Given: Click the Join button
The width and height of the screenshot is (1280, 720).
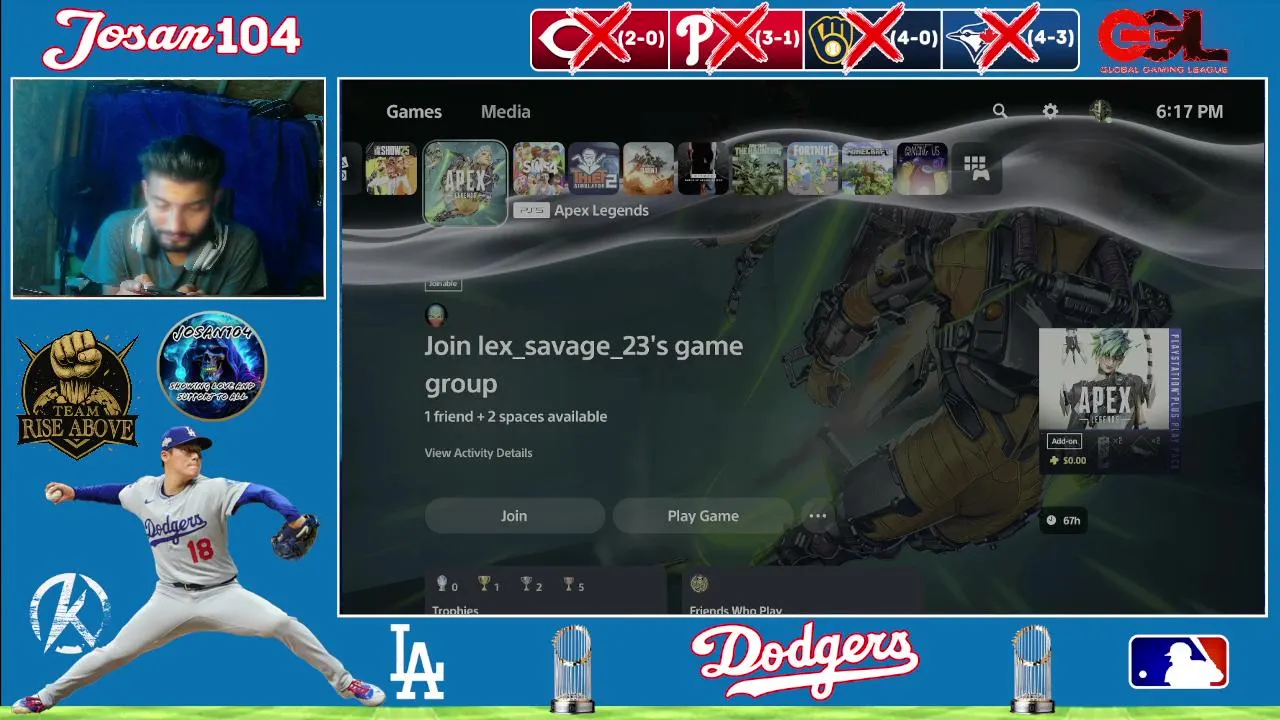Looking at the screenshot, I should [x=514, y=516].
